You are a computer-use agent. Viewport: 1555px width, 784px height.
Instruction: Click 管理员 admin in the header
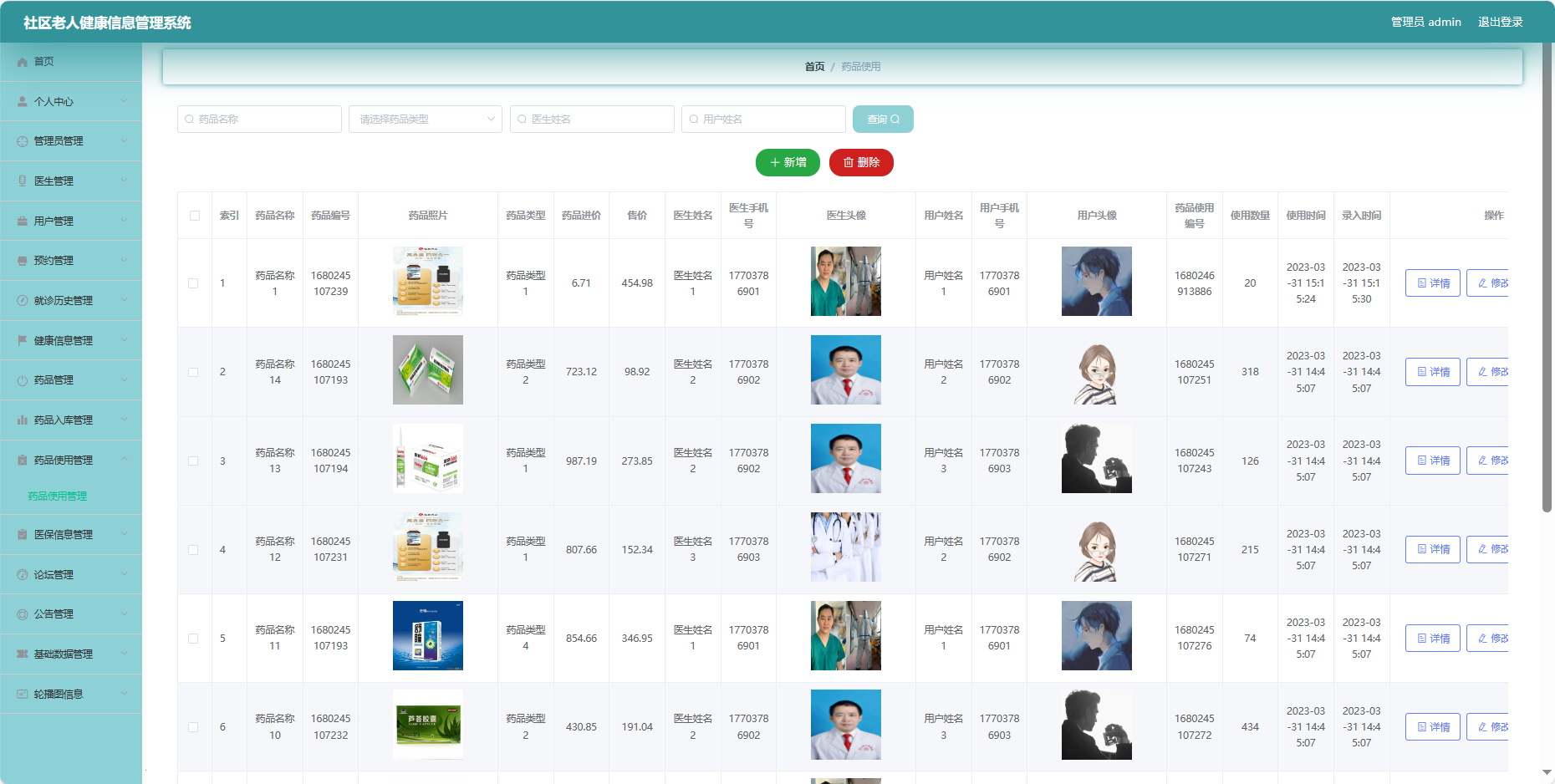[1425, 22]
